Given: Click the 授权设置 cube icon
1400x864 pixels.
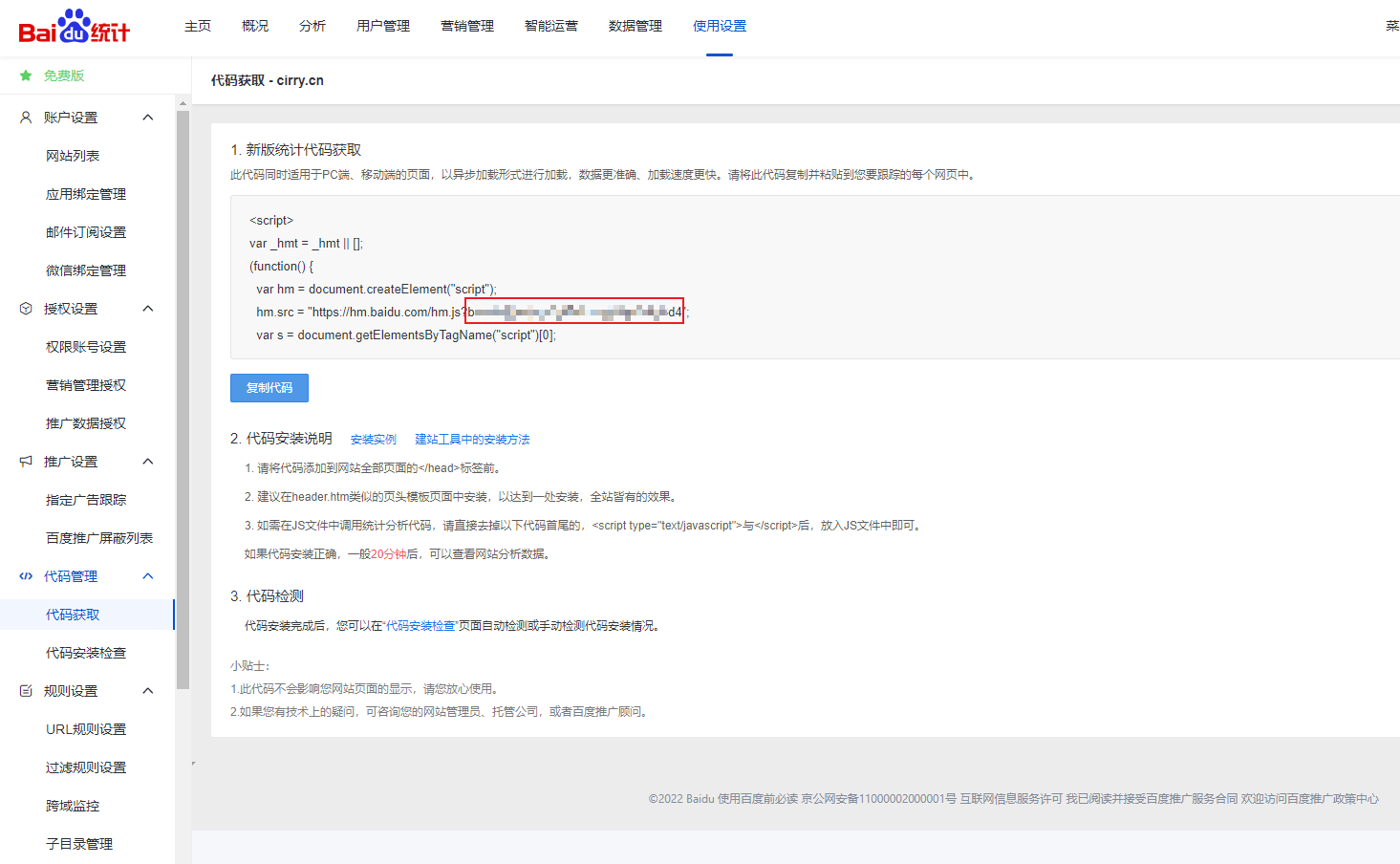Looking at the screenshot, I should (26, 309).
